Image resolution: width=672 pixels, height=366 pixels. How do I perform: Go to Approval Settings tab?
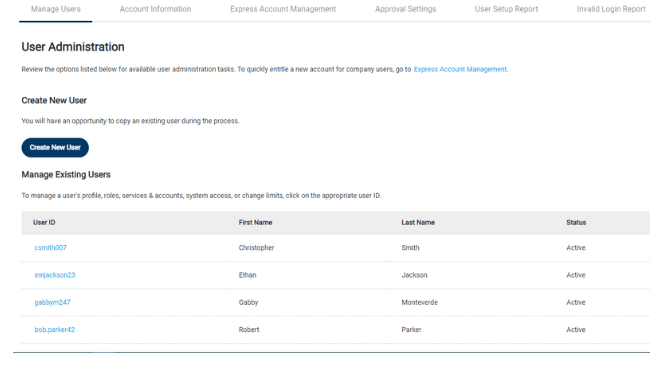[405, 9]
